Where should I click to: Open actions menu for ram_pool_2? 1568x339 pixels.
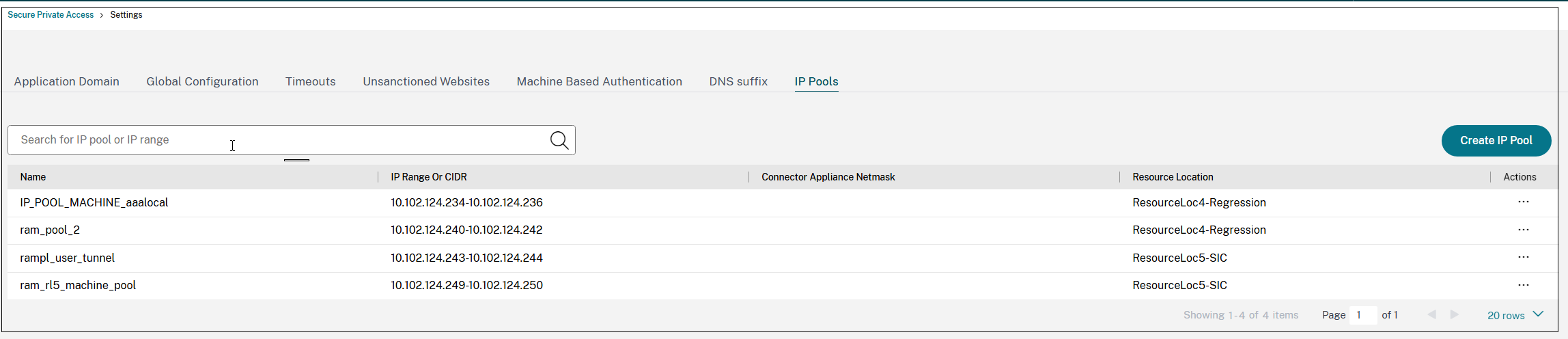pos(1523,230)
